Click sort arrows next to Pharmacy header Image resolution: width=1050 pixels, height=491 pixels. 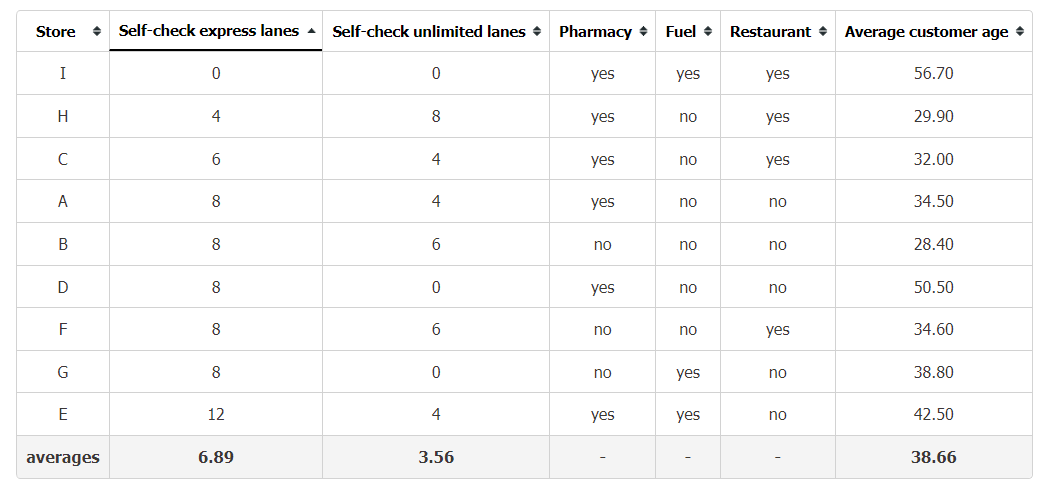pyautogui.click(x=644, y=31)
